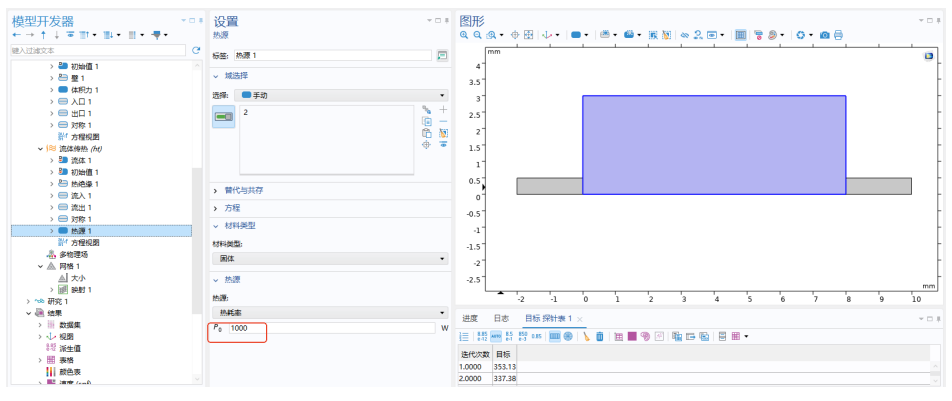The image size is (952, 401).
Task: Move node down with the down arrow
Action: pyautogui.click(x=56, y=35)
